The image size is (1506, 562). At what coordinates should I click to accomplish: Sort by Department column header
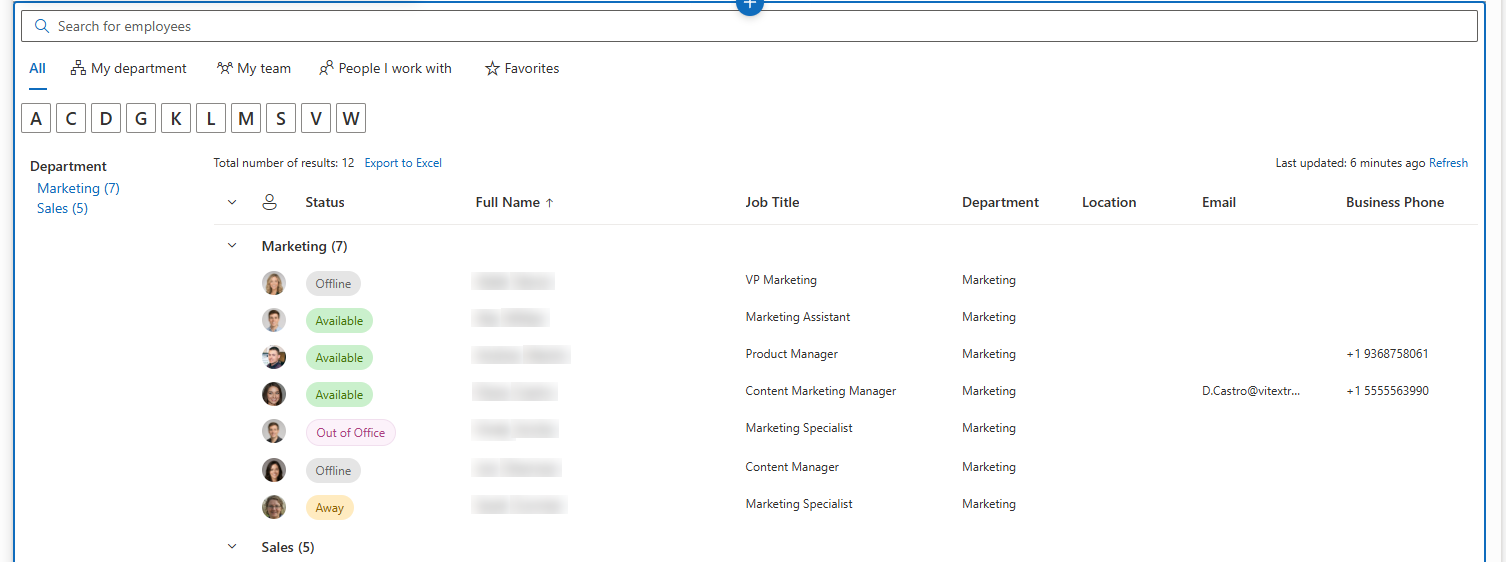click(1000, 202)
